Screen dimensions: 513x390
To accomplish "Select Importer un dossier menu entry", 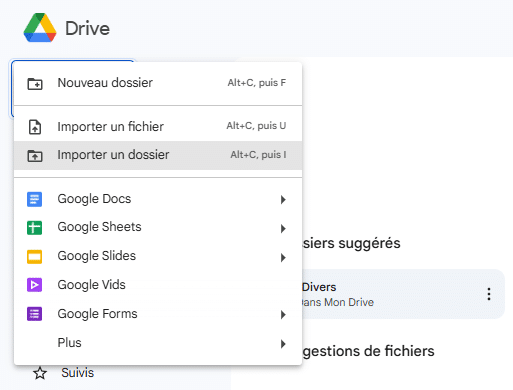I will 158,155.
